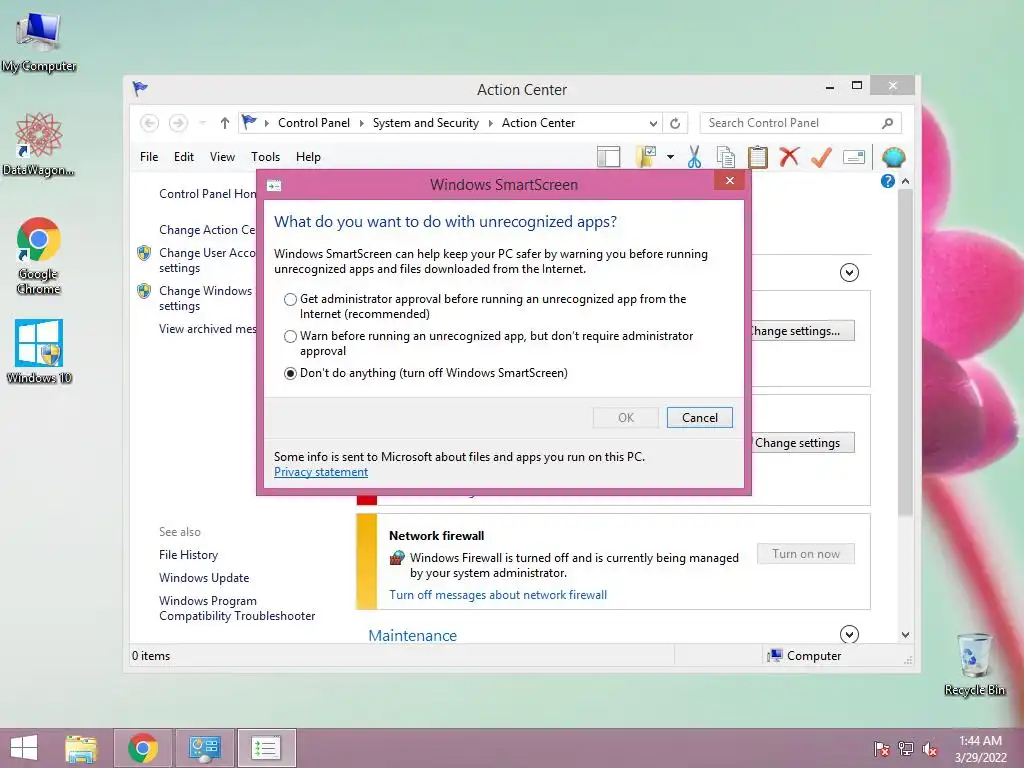The height and width of the screenshot is (768, 1024).
Task: Click Windows Program Compatibility Troubleshooter link
Action: click(x=236, y=608)
